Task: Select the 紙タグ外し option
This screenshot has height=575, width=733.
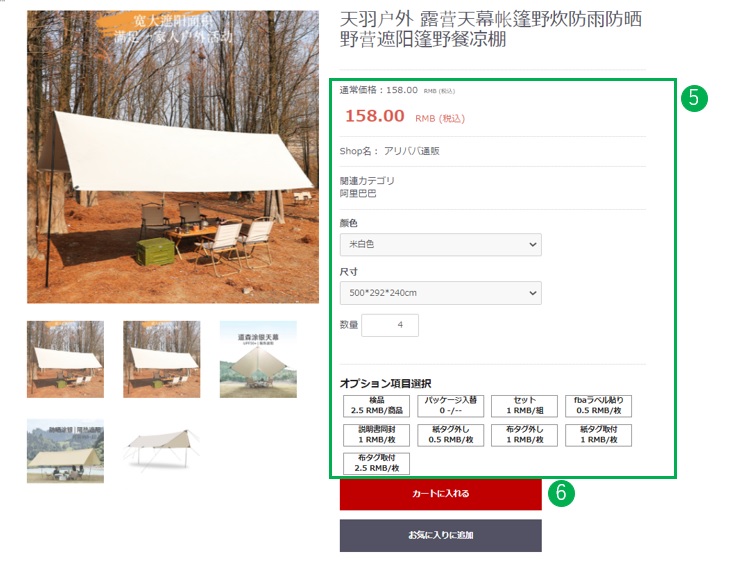Action: (x=450, y=435)
